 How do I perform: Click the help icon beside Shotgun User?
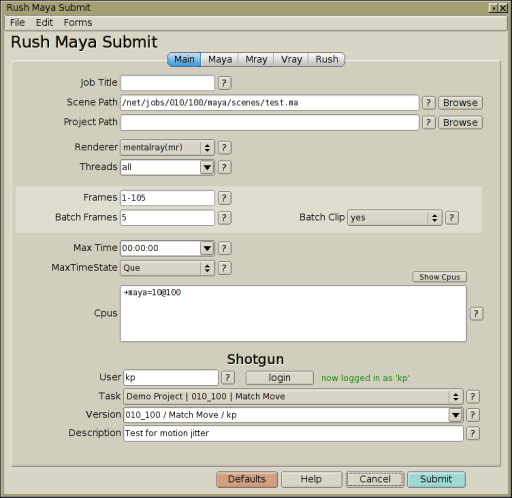click(x=228, y=378)
